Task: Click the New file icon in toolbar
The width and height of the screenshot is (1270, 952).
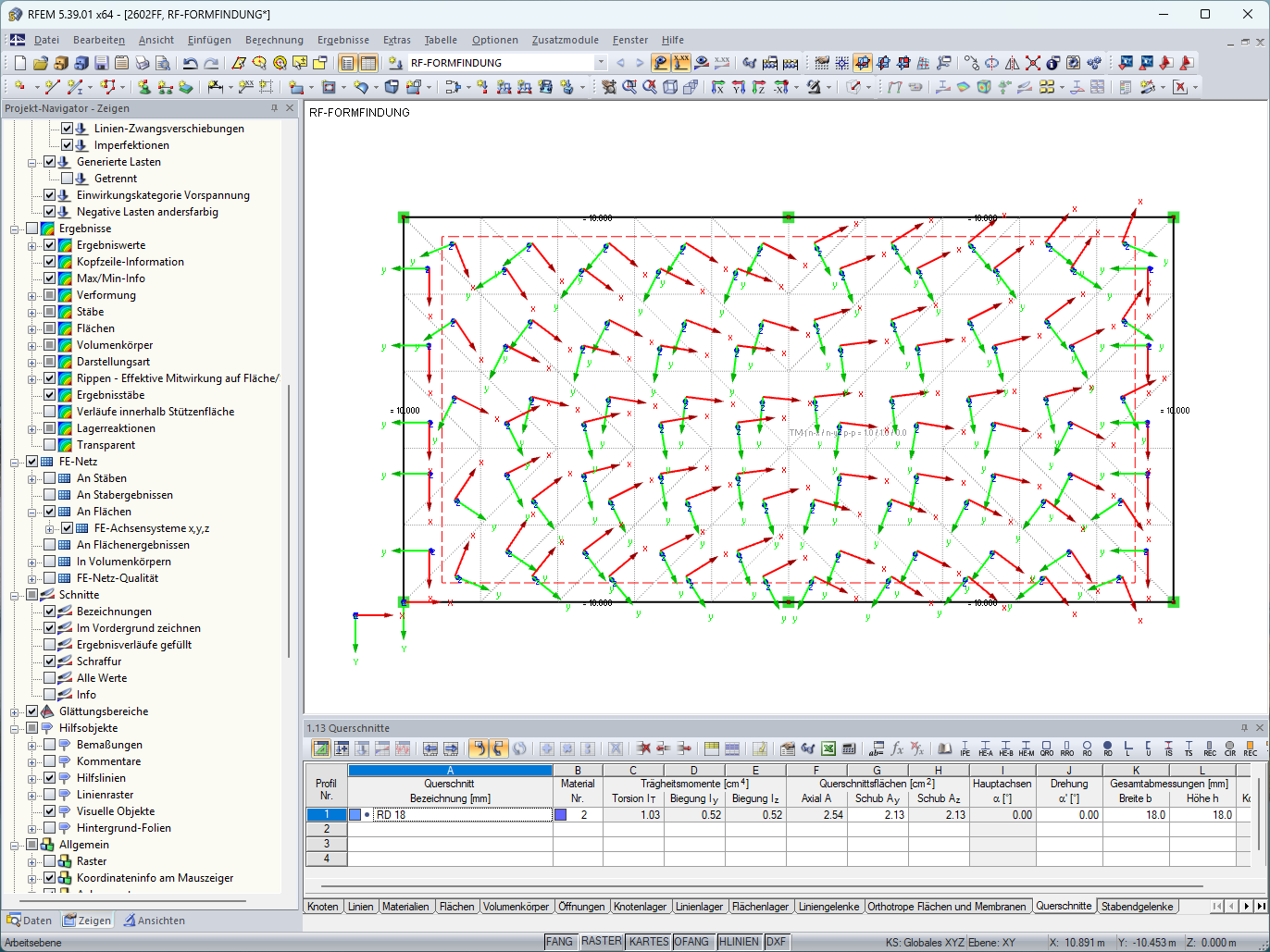Action: pos(19,63)
